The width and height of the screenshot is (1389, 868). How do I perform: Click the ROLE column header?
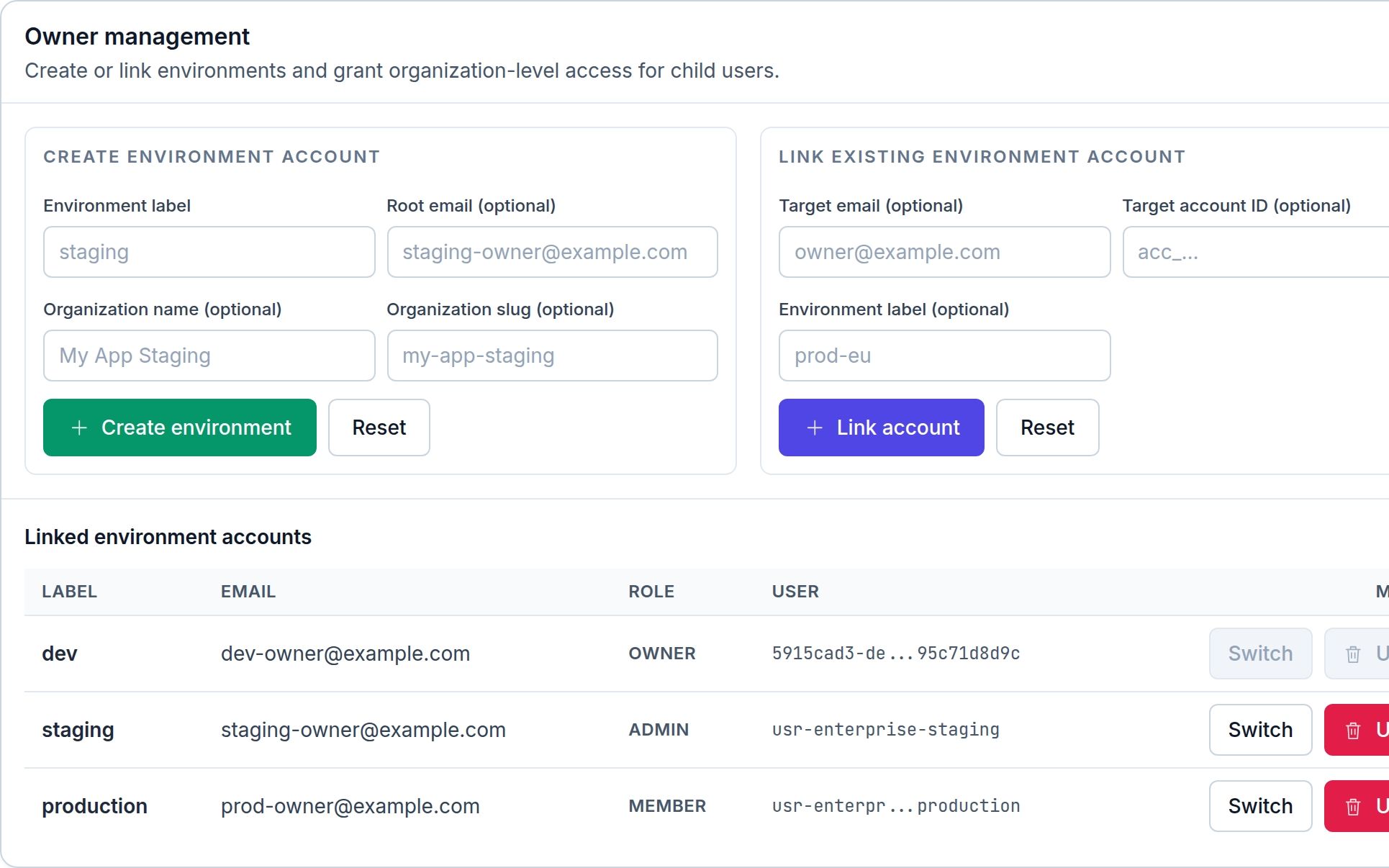[651, 592]
